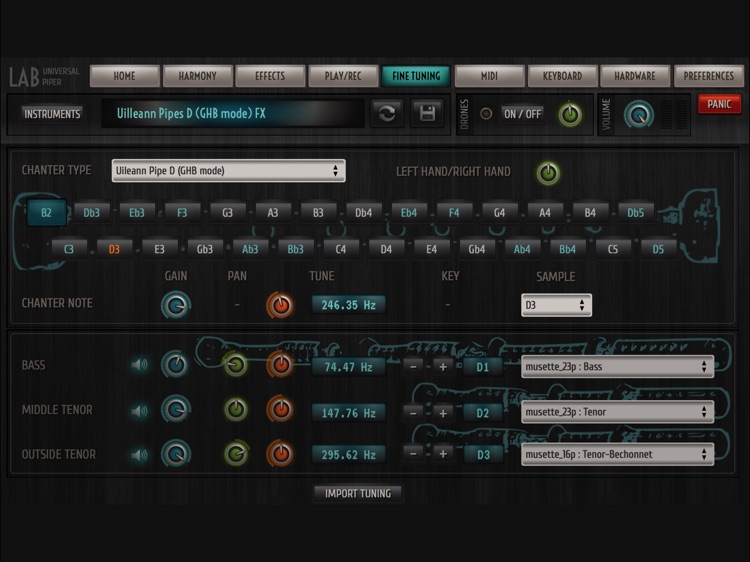Viewport: 750px width, 562px height.
Task: Click the Outside Tenor key D3 button
Action: [x=483, y=454]
